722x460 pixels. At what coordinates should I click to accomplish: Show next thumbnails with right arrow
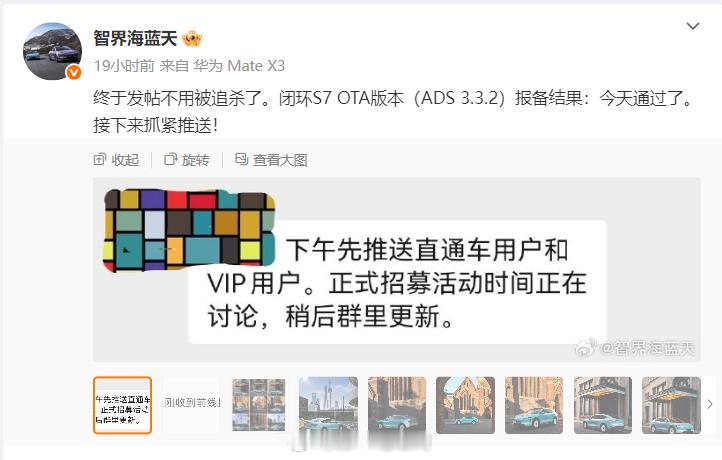point(710,405)
